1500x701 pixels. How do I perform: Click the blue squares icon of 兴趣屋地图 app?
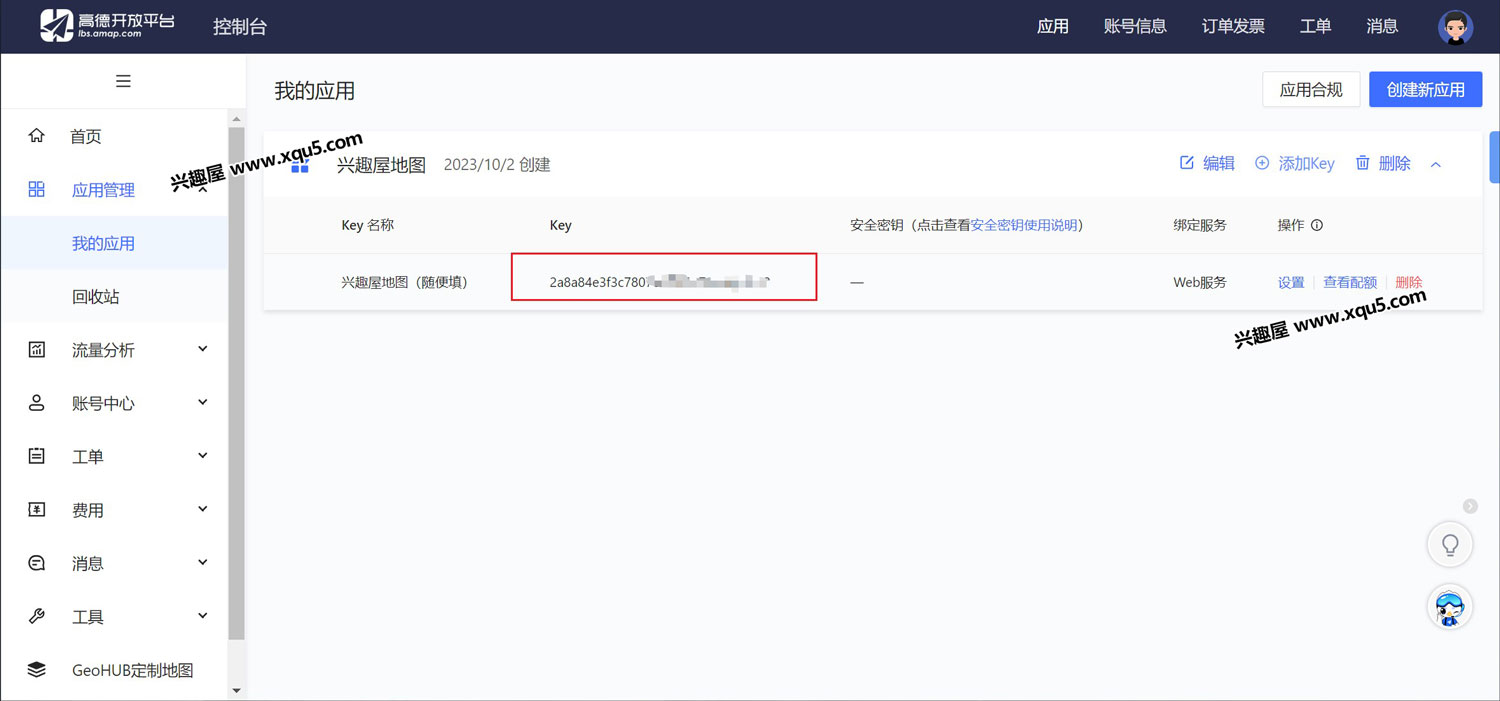click(299, 166)
